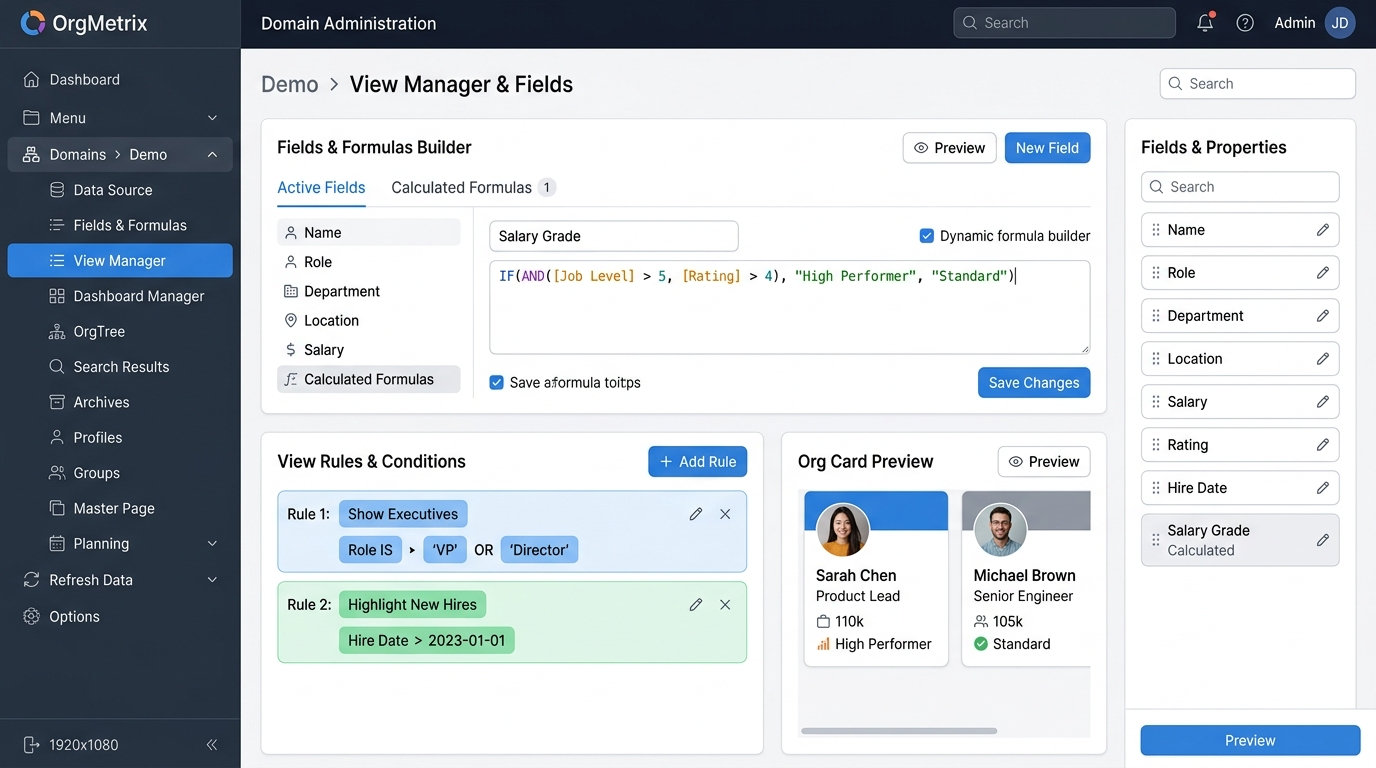This screenshot has height=768, width=1376.
Task: Open the notifications bell
Action: coord(1205,23)
